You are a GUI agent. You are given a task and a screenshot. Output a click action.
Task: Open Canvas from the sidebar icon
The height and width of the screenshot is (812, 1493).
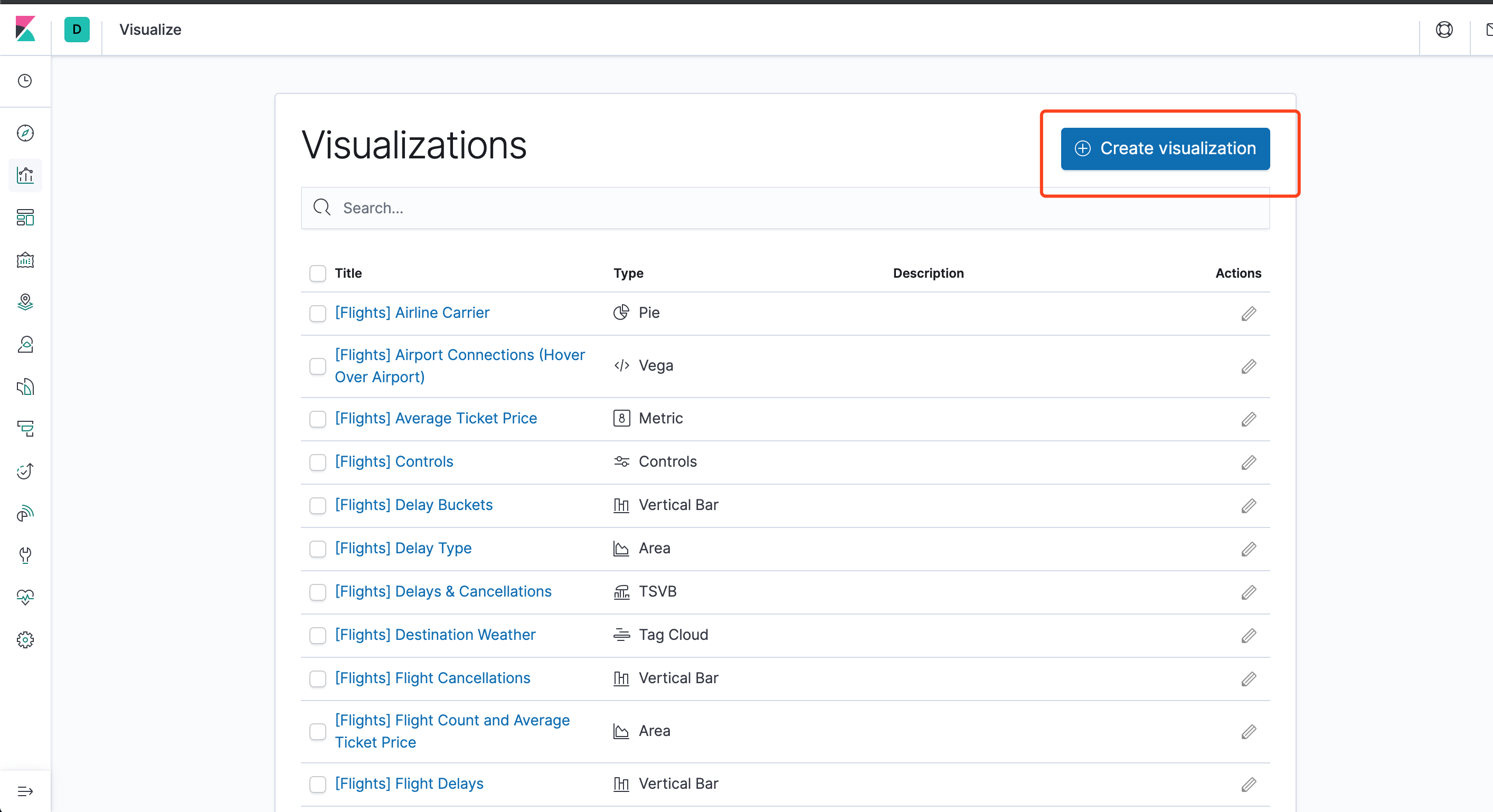tap(25, 260)
